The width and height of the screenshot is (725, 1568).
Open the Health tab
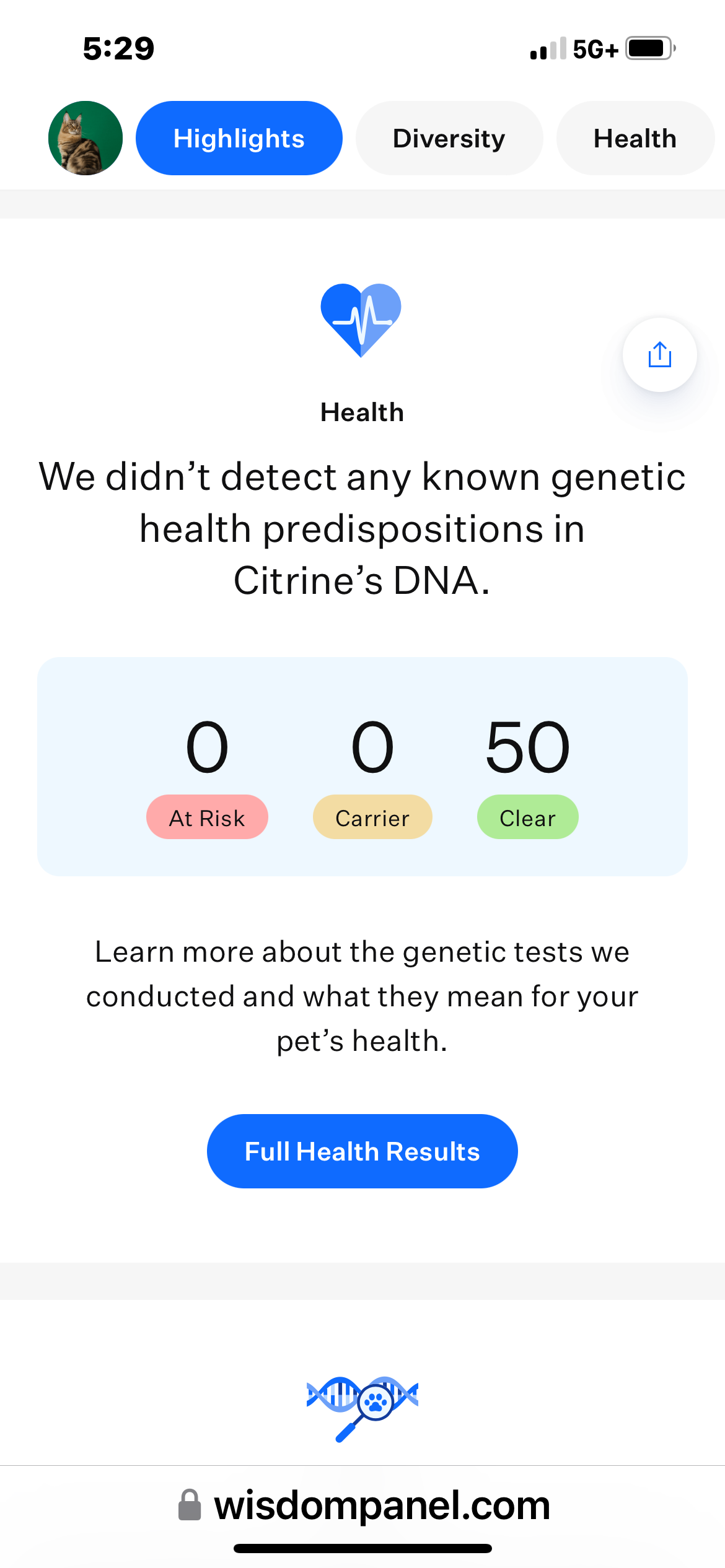point(635,138)
